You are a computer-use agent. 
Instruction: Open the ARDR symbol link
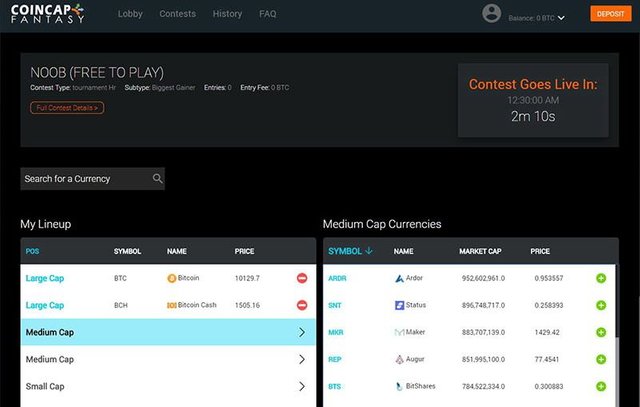click(x=337, y=278)
